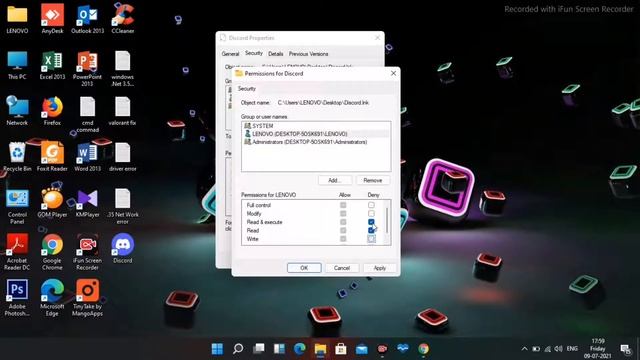
Task: Switch to Security tab in Discord Properties
Action: [x=253, y=53]
